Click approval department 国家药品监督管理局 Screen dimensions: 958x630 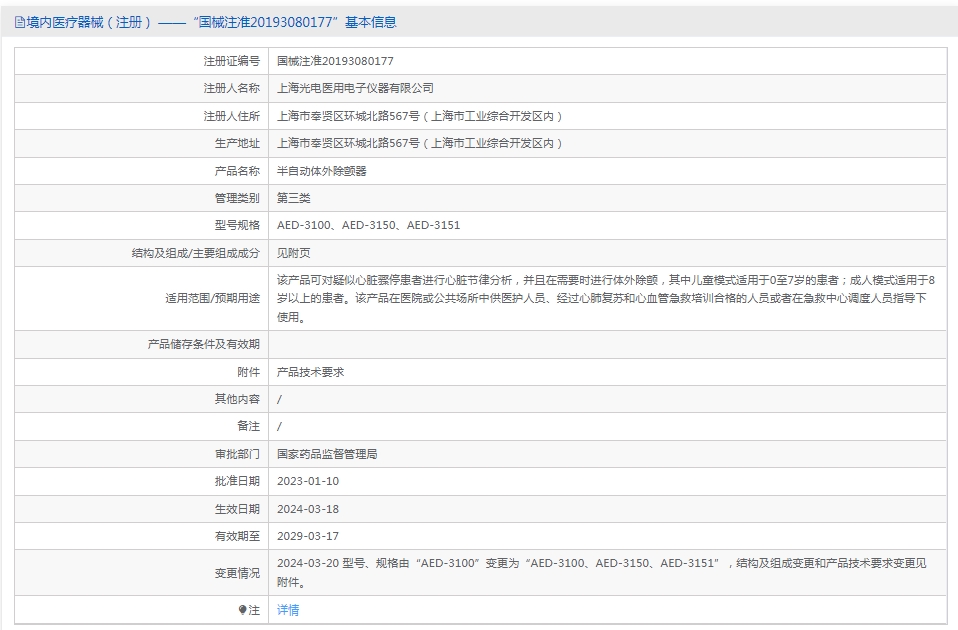(x=327, y=454)
